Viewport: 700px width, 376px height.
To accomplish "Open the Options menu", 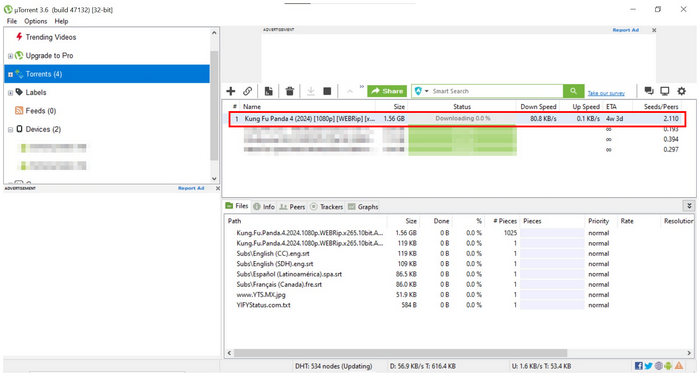I will [x=35, y=21].
